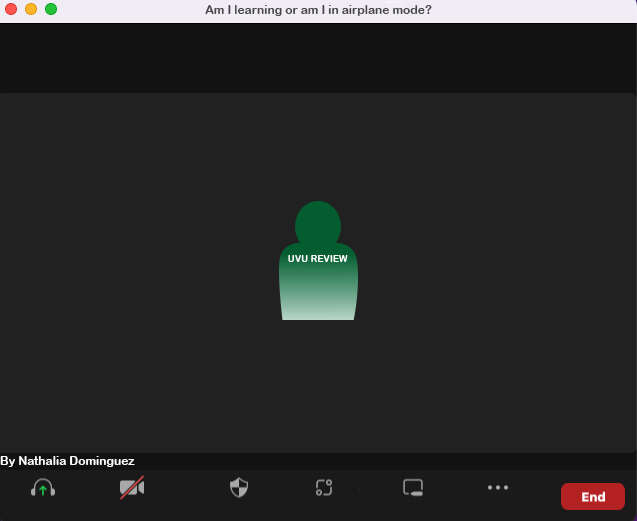Click the By Nathalia Dominguez name label
The width and height of the screenshot is (637, 521).
click(67, 461)
